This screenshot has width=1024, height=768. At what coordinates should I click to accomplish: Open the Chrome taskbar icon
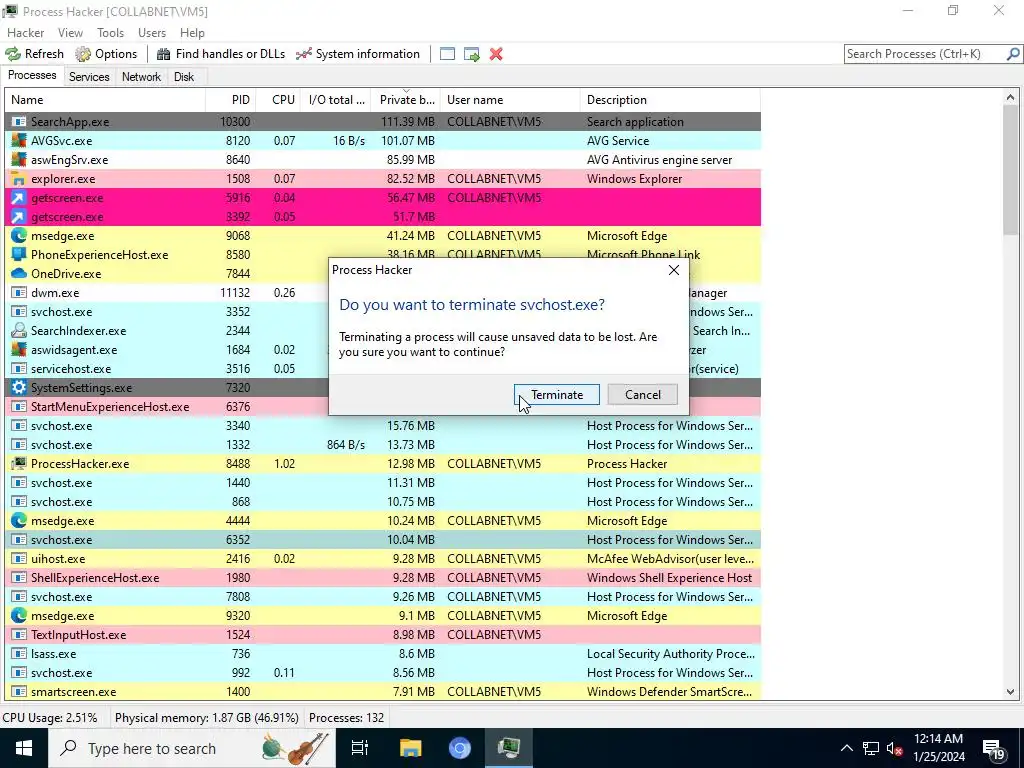point(460,748)
